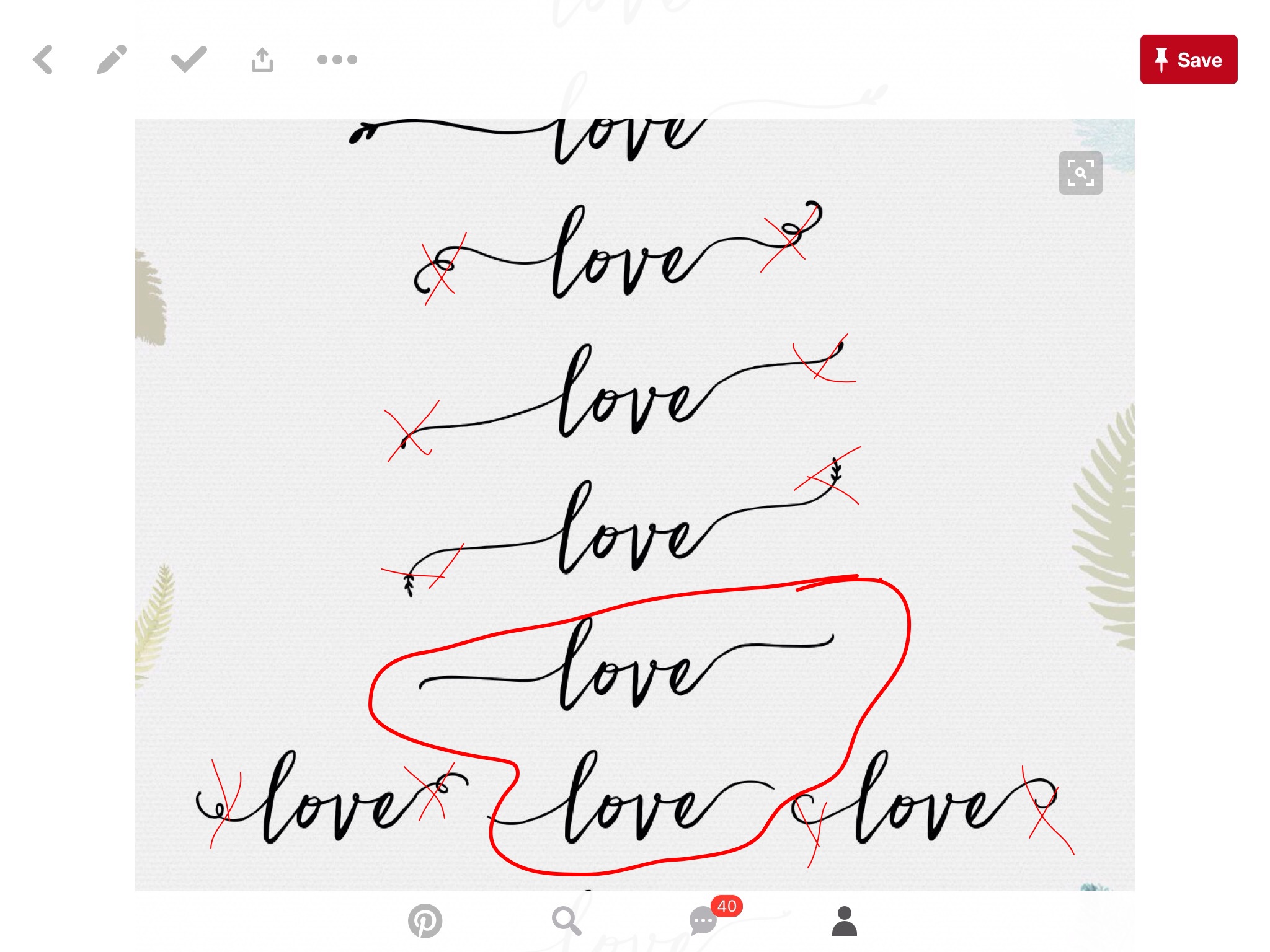Tap the red-circled middle love lettering
This screenshot has height=952, width=1270.
(626, 669)
